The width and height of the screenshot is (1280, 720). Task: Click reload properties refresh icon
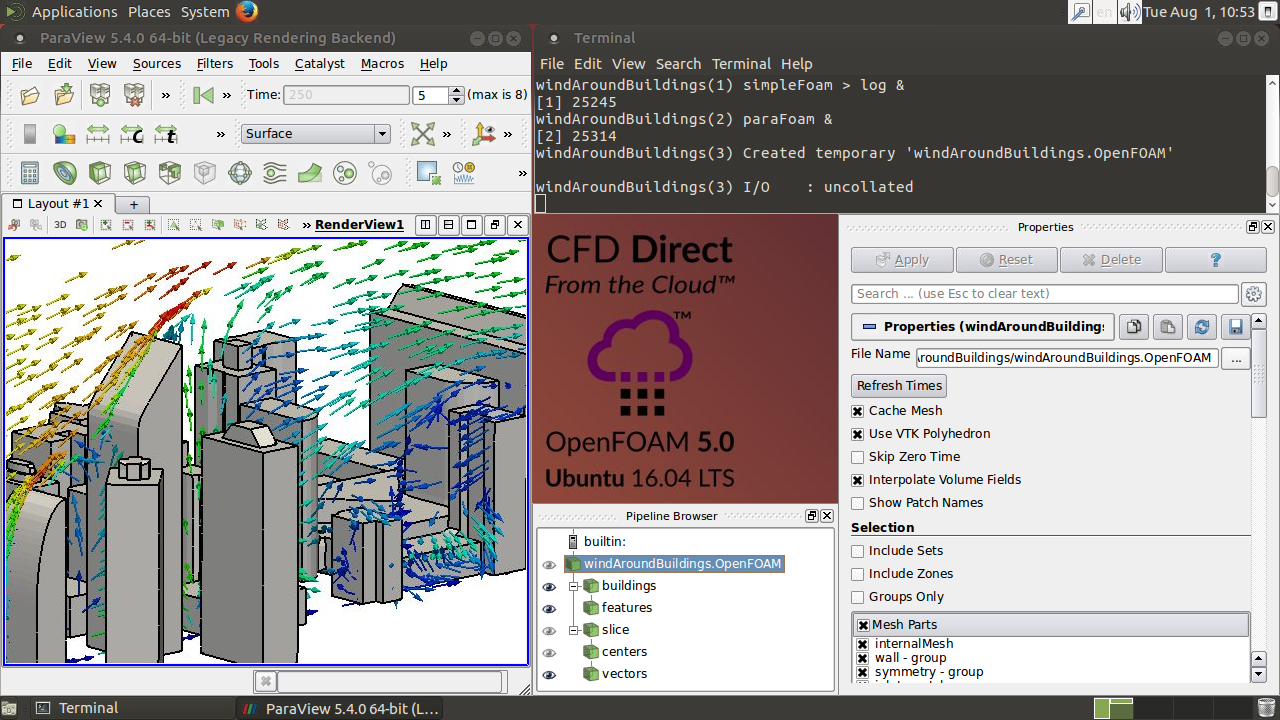[x=1202, y=327]
